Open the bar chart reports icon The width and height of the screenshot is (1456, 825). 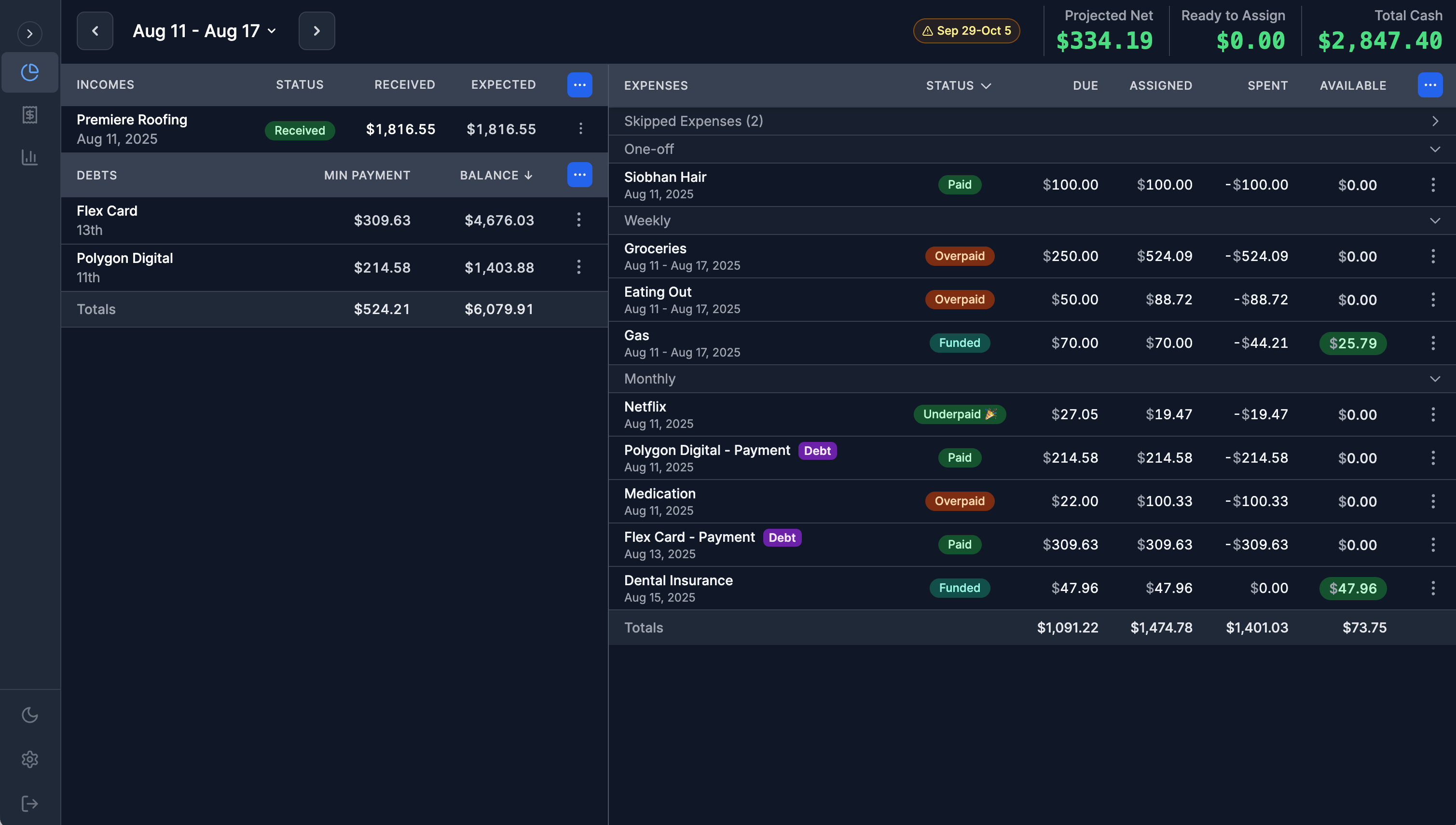coord(29,157)
